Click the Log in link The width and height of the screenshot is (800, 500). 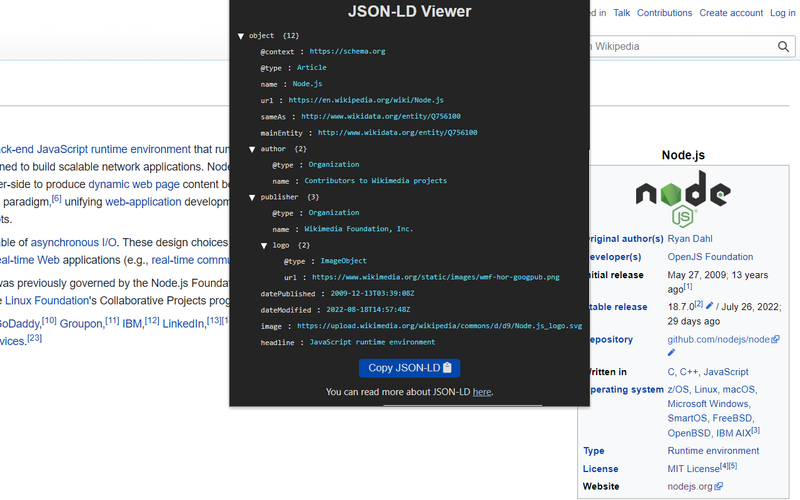coord(783,13)
